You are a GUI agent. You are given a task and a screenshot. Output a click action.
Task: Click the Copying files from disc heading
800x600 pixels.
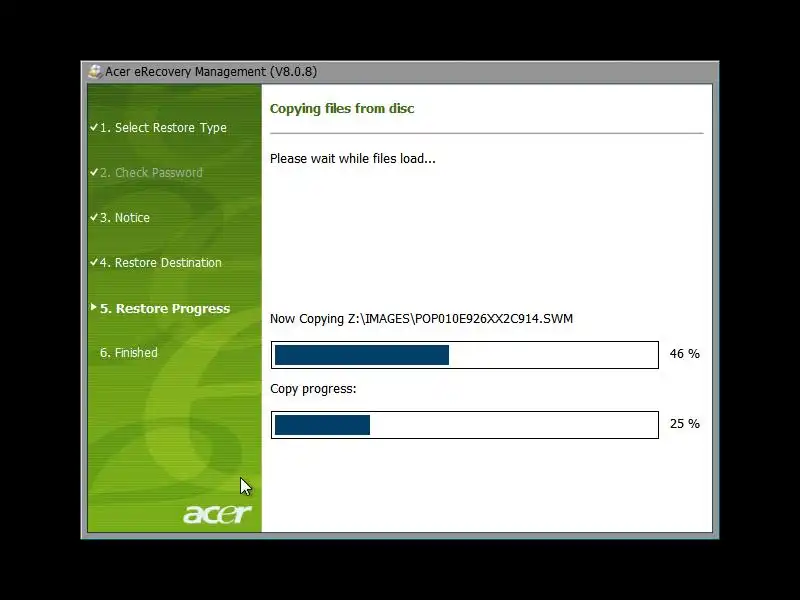click(x=342, y=109)
